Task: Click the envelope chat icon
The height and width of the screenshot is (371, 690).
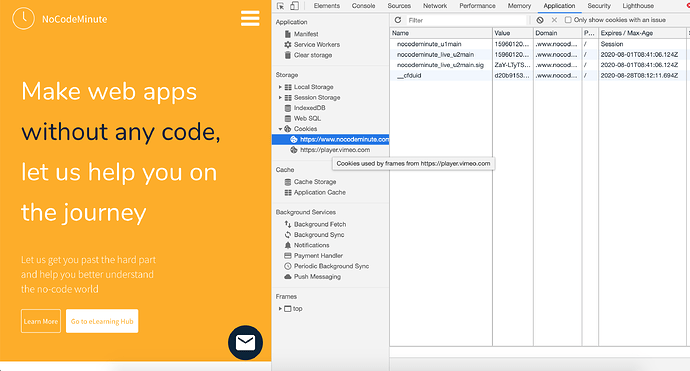Action: 245,342
